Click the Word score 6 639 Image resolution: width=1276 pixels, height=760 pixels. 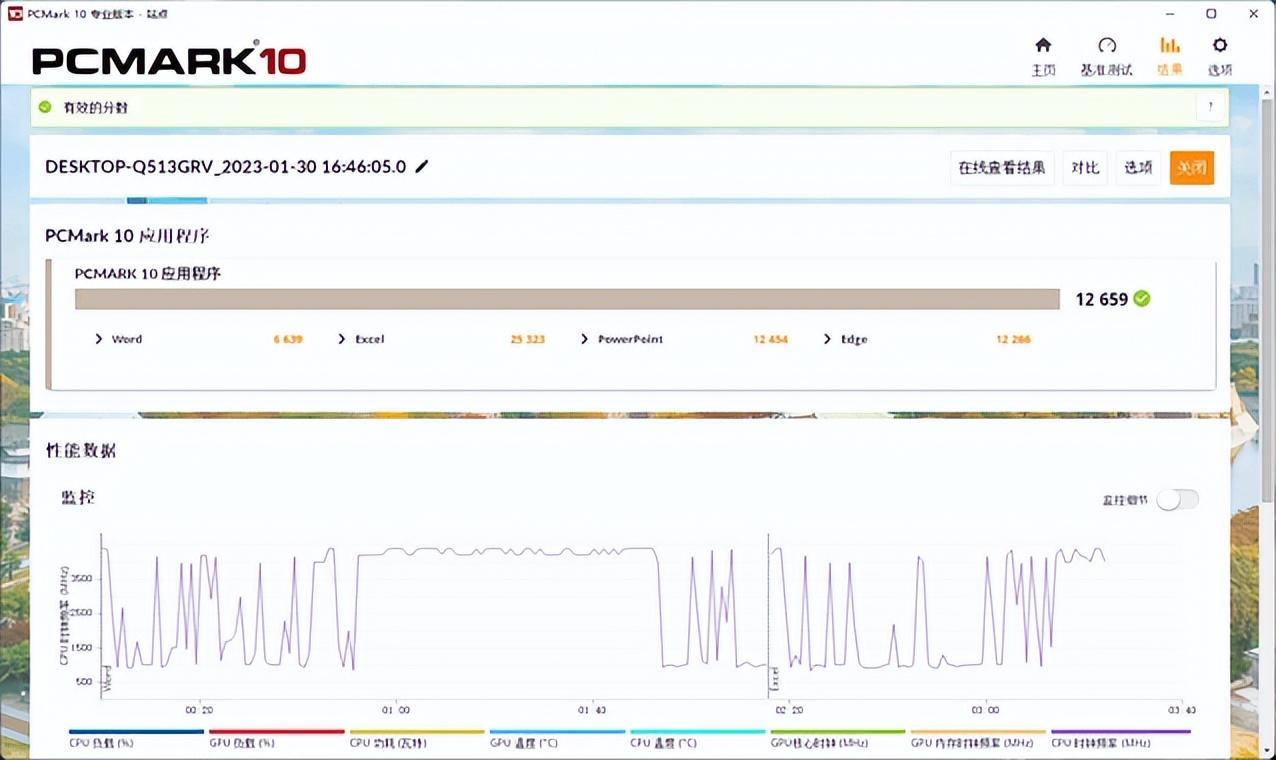tap(288, 339)
